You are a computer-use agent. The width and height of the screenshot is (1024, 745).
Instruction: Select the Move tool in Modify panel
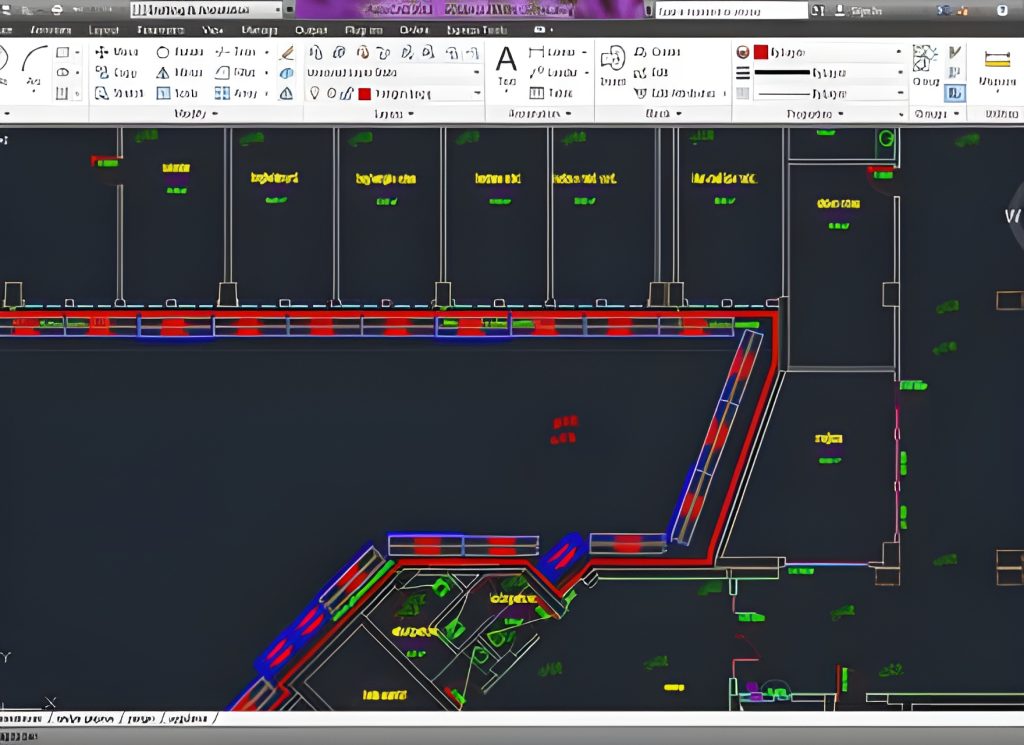tap(102, 51)
